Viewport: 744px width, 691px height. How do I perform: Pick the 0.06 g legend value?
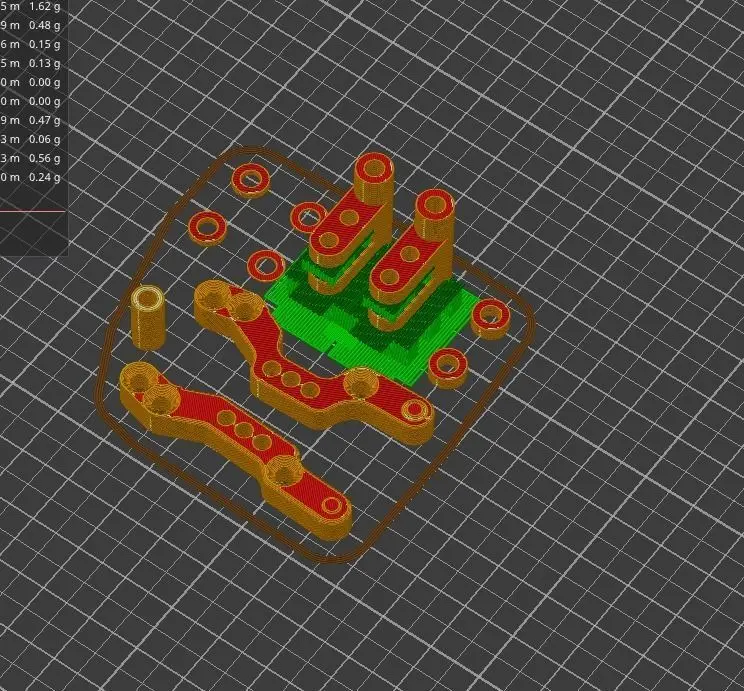45,139
